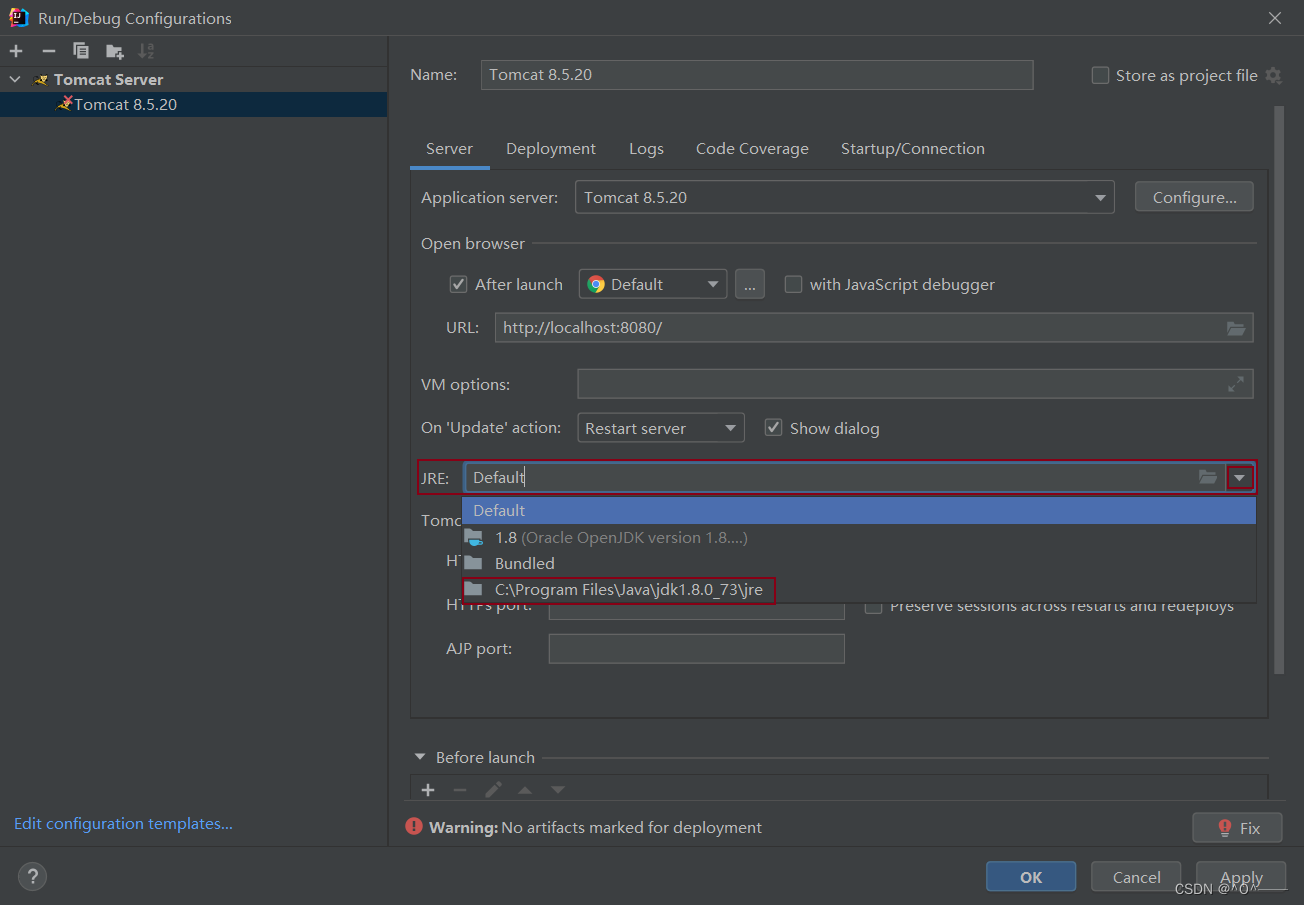Toggle Store as project file
The height and width of the screenshot is (905, 1304).
point(1101,75)
